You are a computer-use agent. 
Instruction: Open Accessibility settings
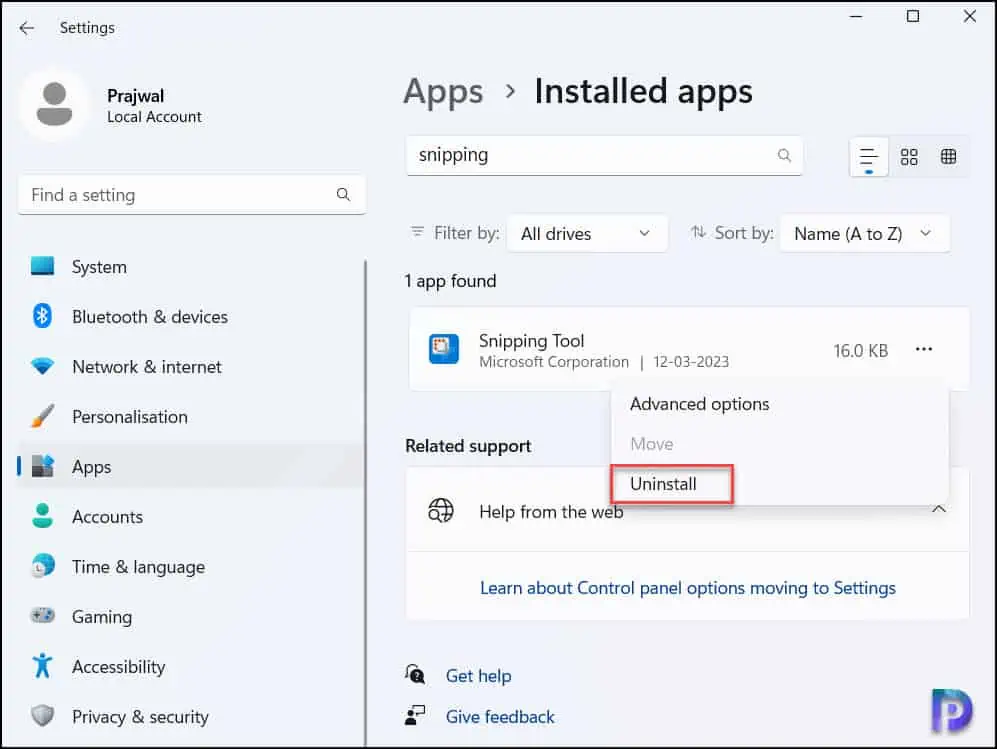click(x=118, y=667)
